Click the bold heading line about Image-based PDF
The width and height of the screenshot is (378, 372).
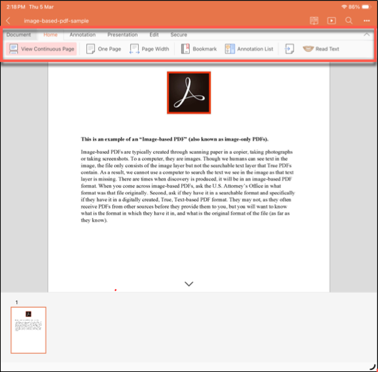pos(175,139)
